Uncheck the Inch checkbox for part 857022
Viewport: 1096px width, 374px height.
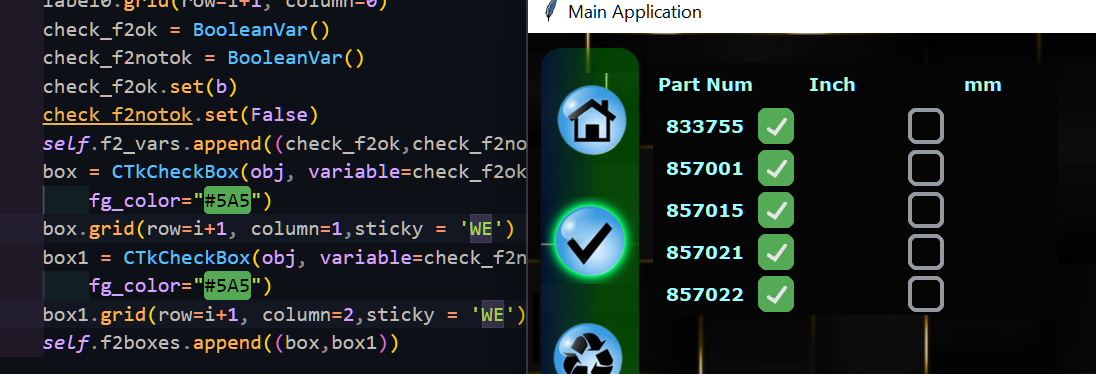tap(776, 294)
